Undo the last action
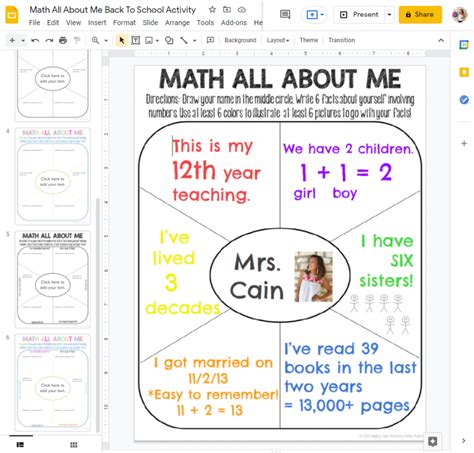 (35, 40)
